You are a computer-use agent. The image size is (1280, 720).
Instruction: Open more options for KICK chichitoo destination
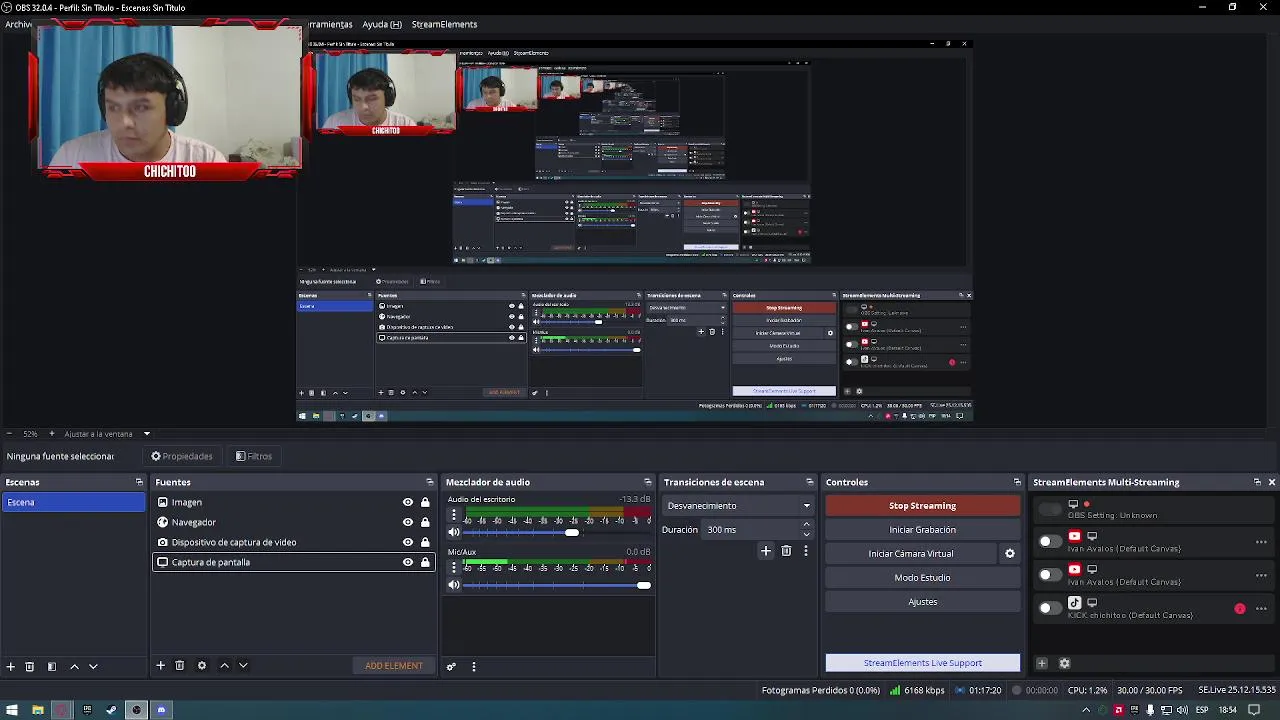tap(1261, 608)
